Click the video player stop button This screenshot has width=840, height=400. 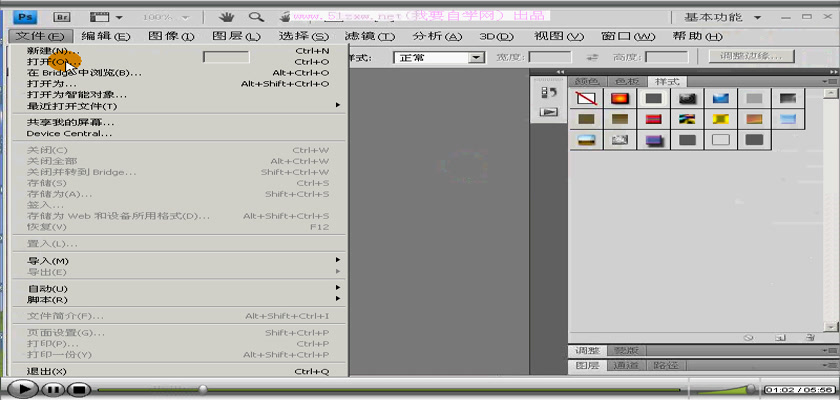point(79,389)
